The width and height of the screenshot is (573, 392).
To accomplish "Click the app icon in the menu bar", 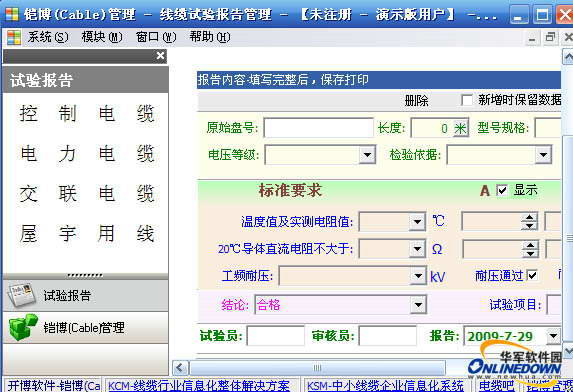I will coord(14,37).
